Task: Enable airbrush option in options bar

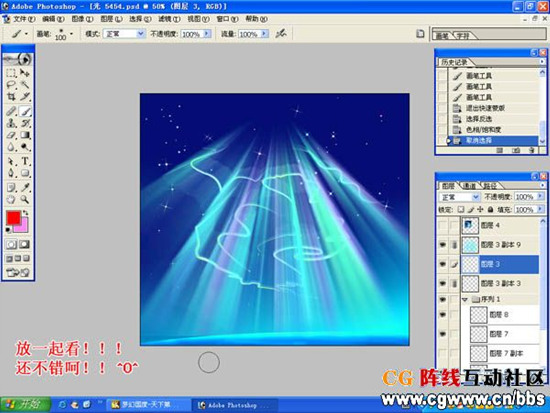Action: click(281, 34)
